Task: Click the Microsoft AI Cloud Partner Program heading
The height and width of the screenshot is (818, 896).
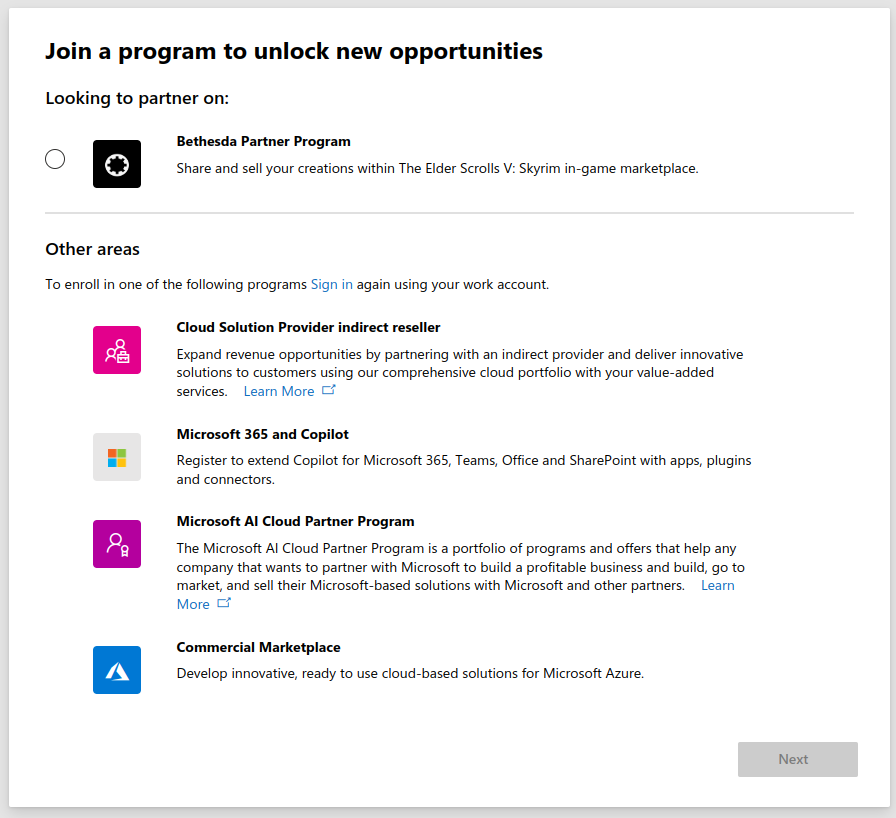Action: point(295,522)
